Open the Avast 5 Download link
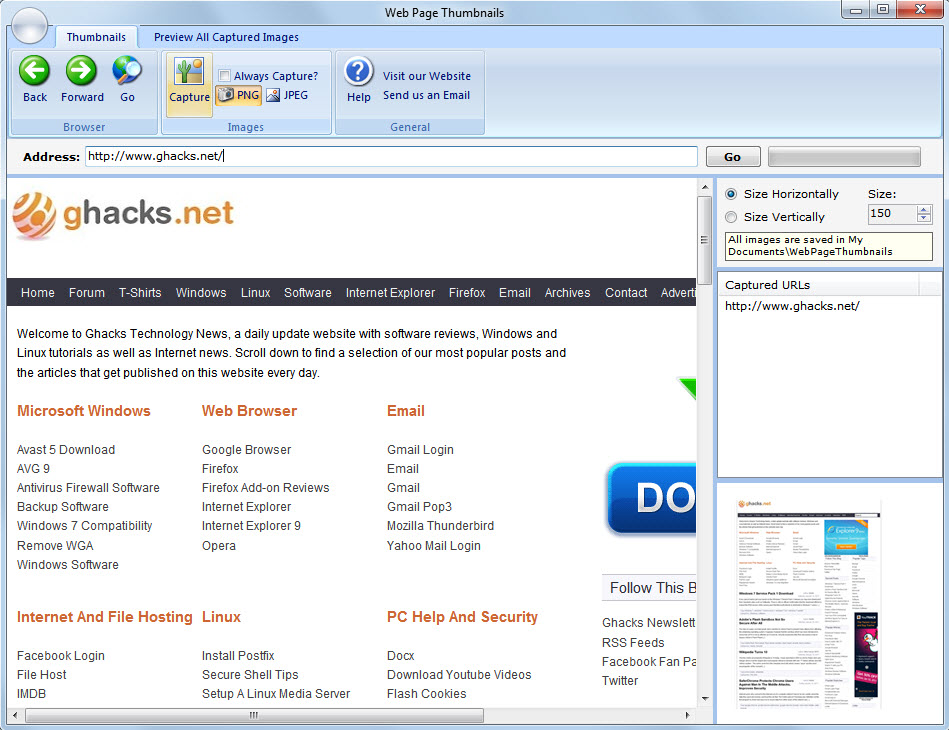 click(x=66, y=450)
